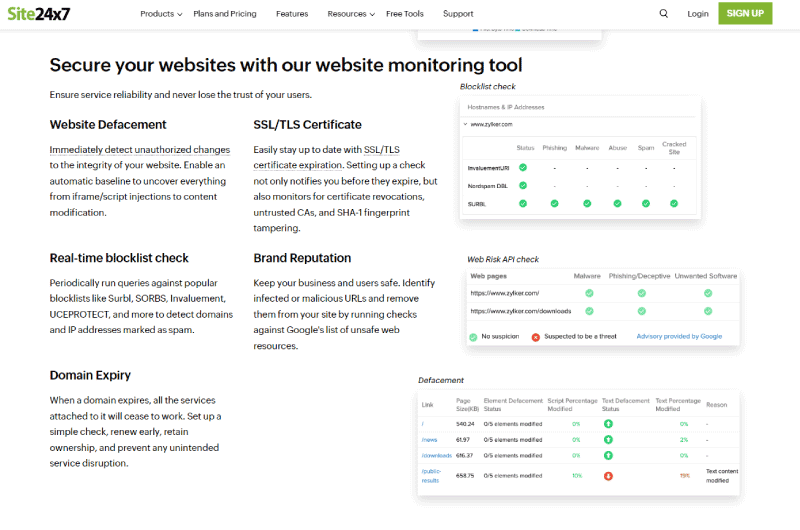Open the /public-results link in Defacement table

[431, 476]
